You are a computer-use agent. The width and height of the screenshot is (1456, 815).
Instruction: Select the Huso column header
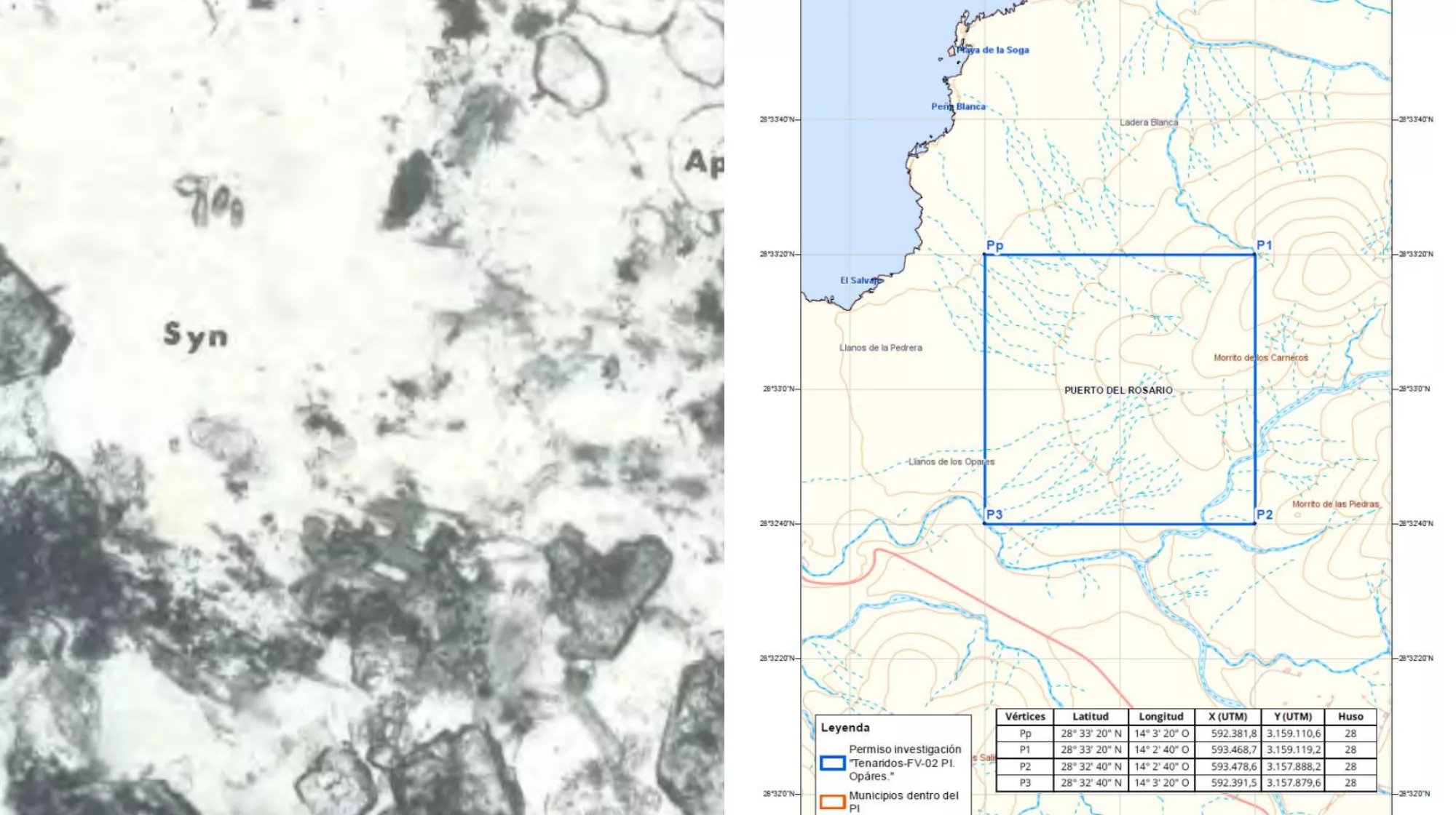(x=1350, y=717)
